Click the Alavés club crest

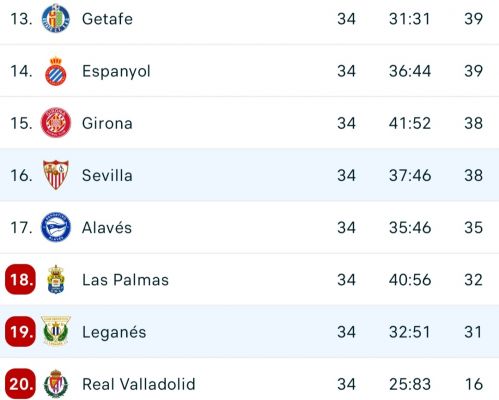click(56, 227)
